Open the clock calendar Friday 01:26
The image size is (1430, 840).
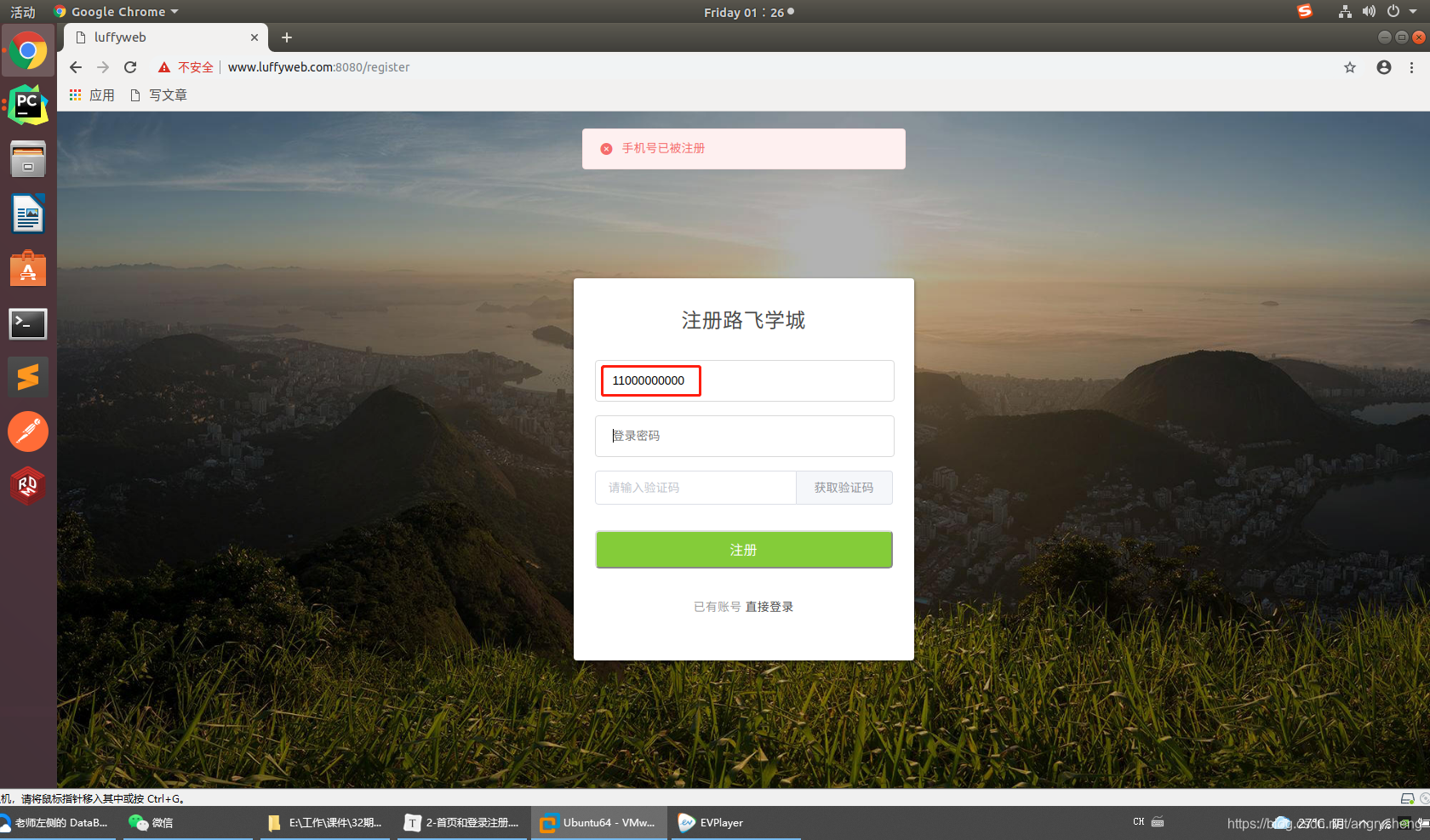tap(748, 12)
